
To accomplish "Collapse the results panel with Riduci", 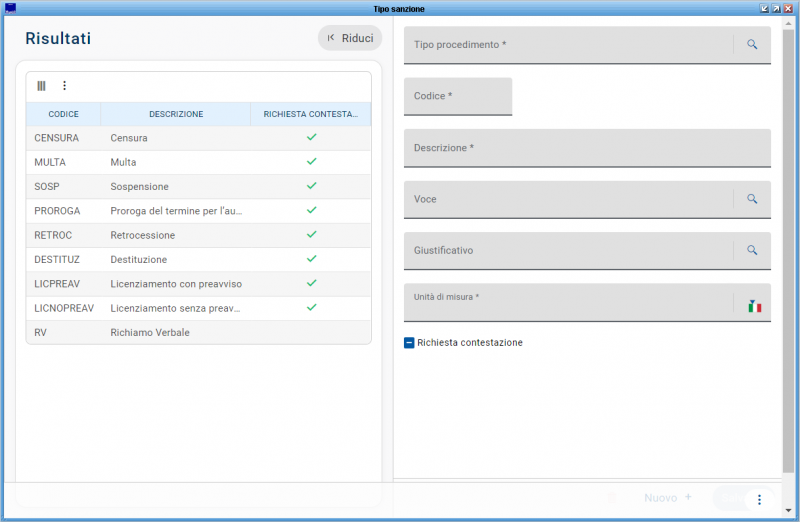I will click(x=350, y=38).
